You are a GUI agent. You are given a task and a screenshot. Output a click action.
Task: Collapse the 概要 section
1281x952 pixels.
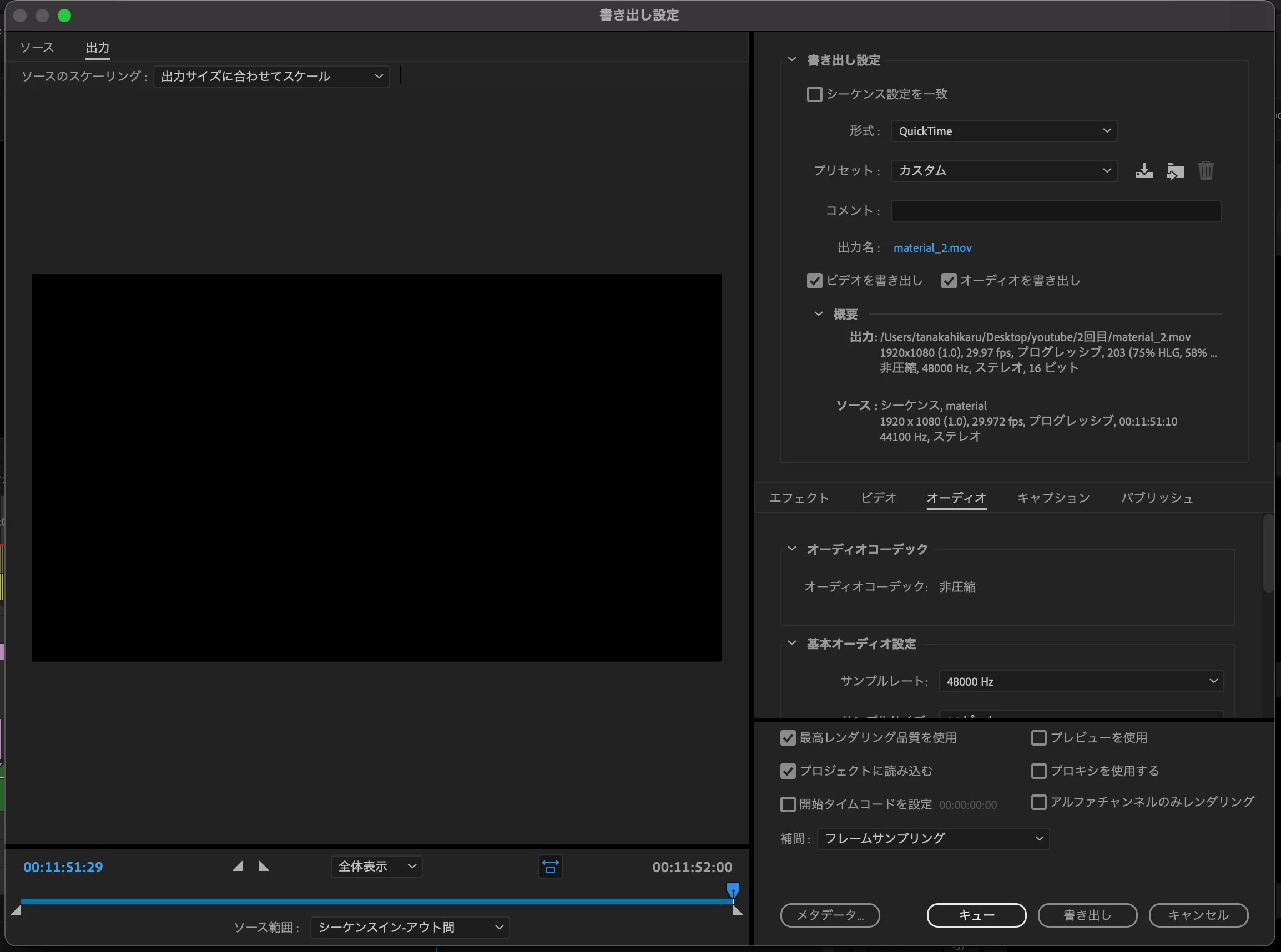(x=818, y=313)
